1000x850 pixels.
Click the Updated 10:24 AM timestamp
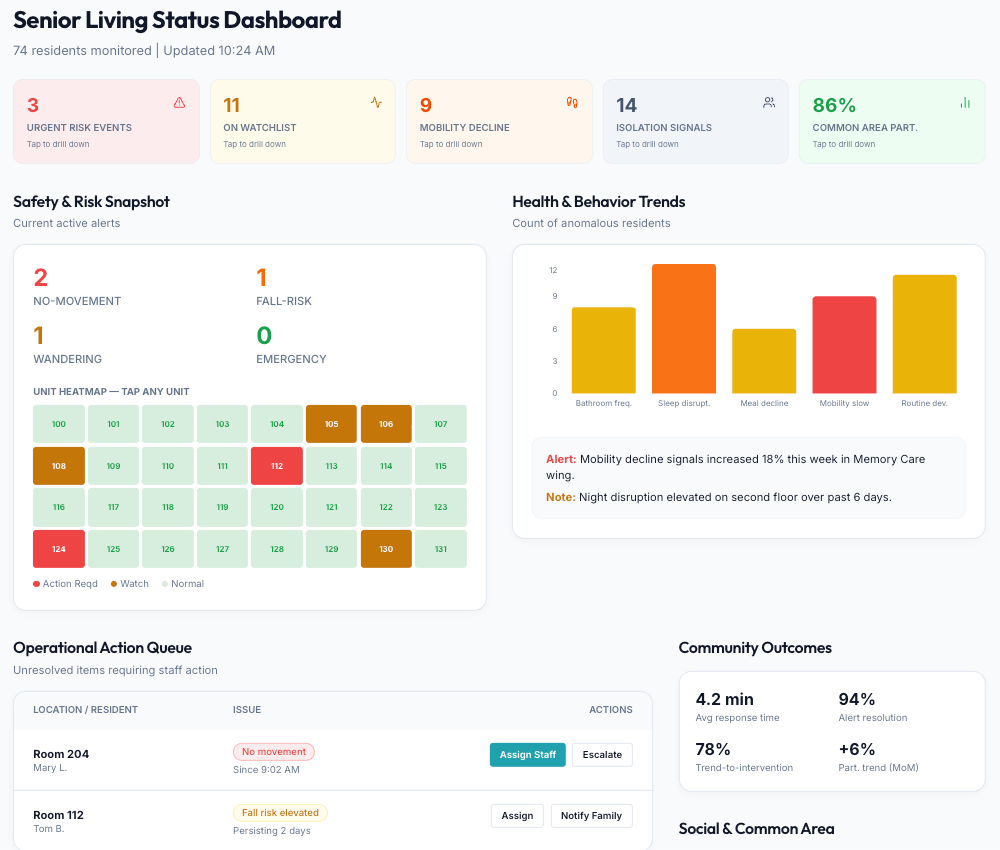coord(219,50)
